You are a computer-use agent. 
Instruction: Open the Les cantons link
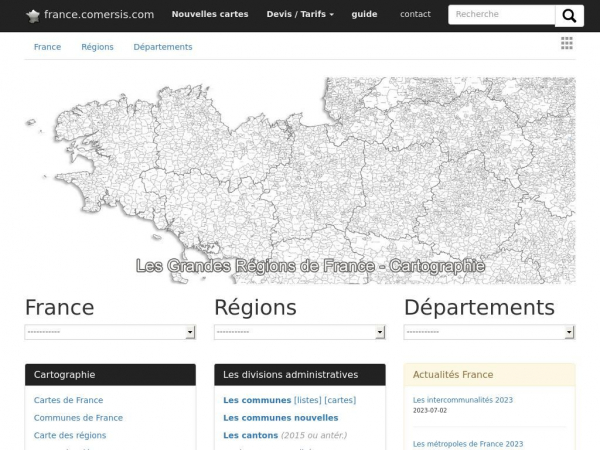(x=251, y=435)
